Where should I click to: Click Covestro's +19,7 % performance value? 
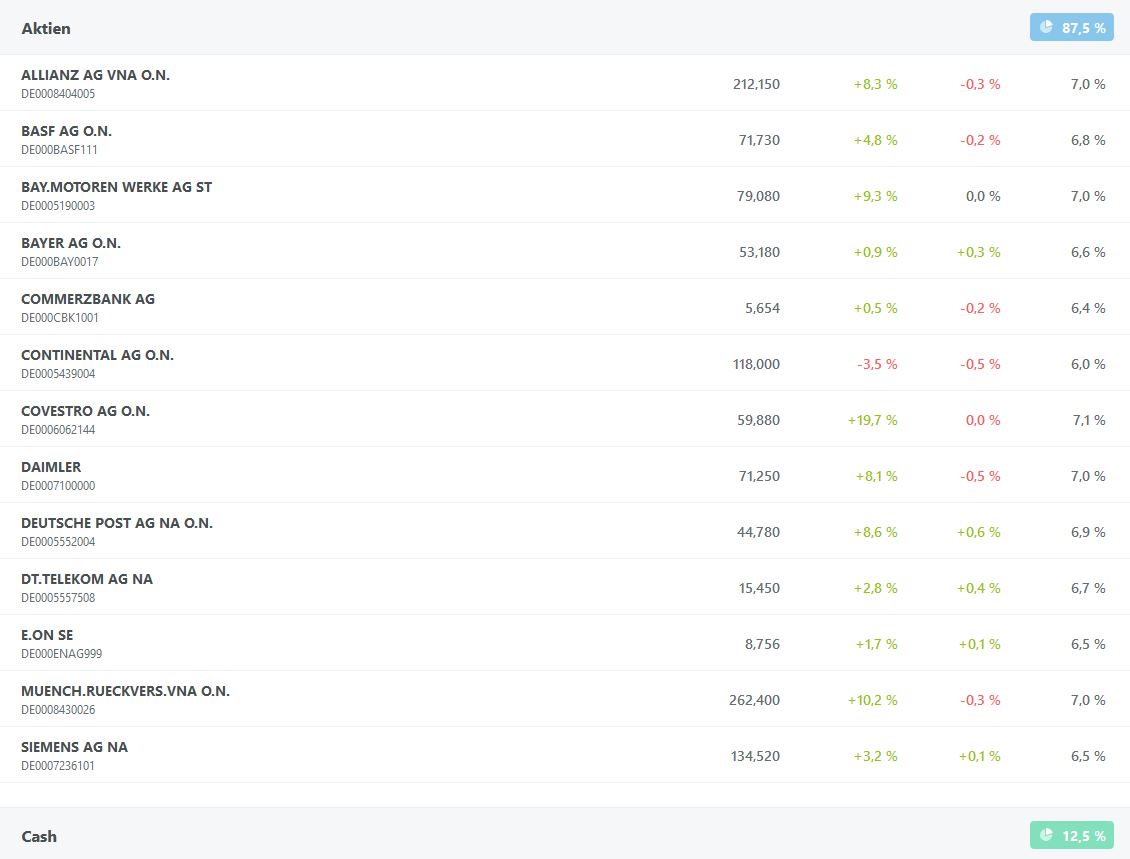872,420
